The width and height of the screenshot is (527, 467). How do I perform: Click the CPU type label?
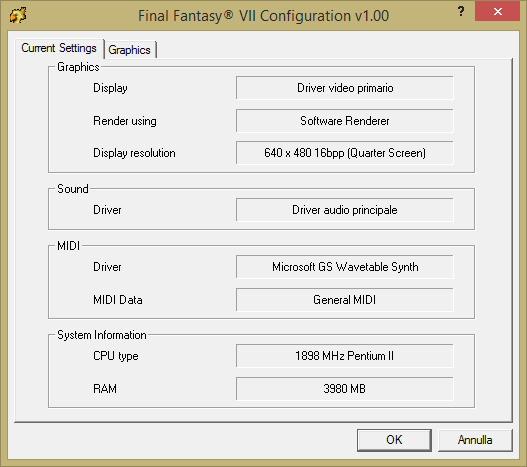pos(116,356)
